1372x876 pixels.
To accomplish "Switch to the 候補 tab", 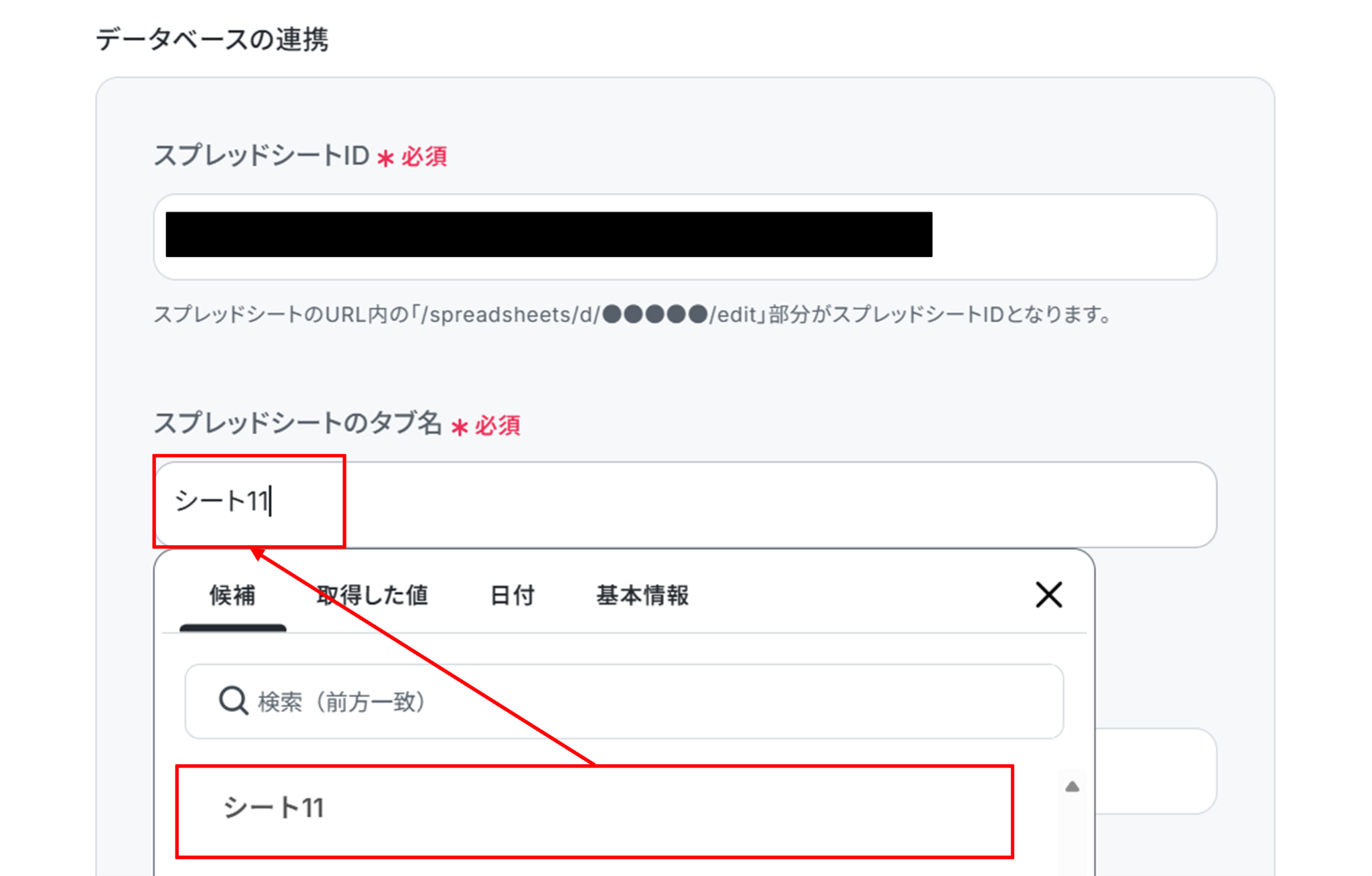I will pyautogui.click(x=232, y=595).
